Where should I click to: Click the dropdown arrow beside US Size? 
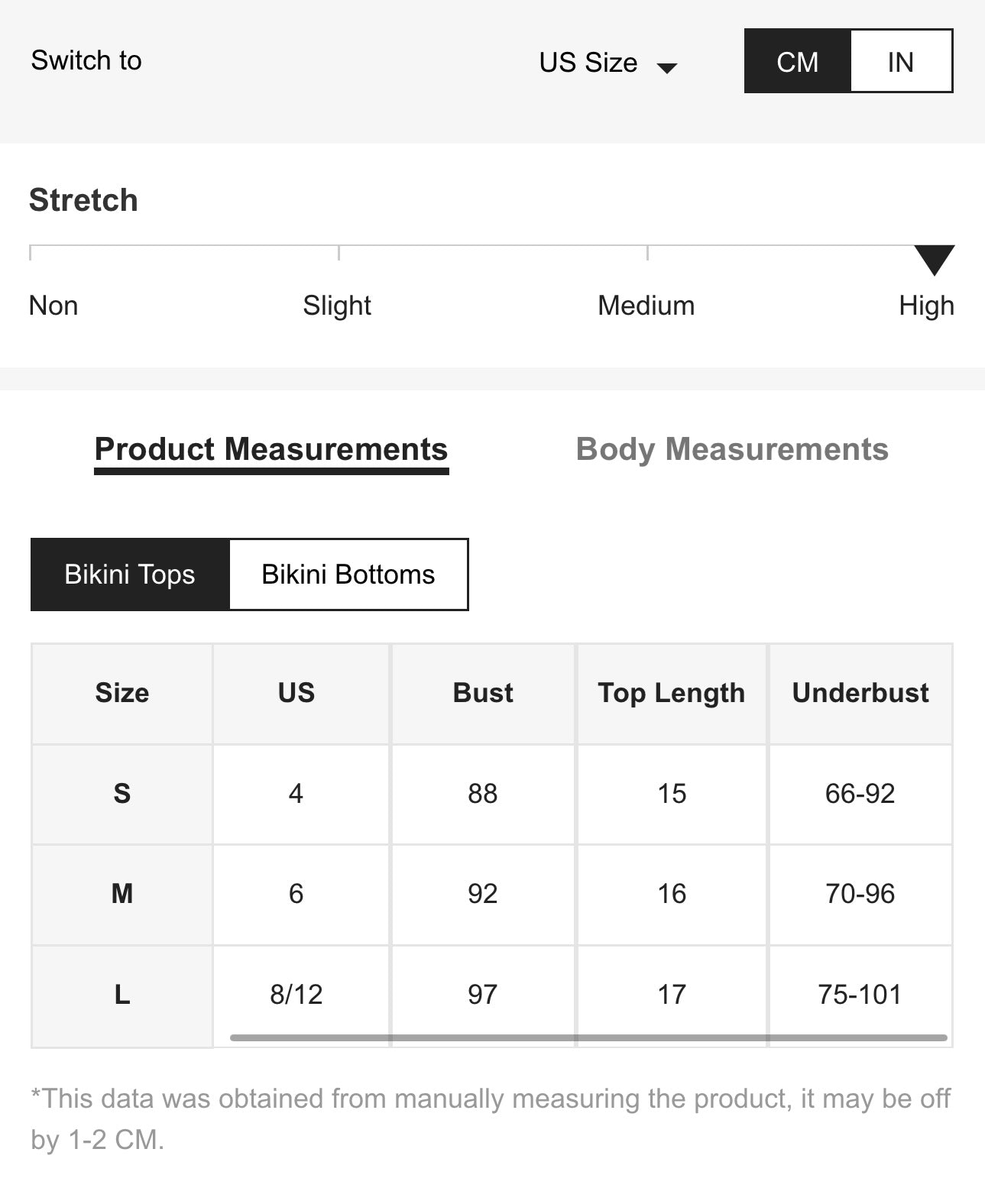point(667,68)
